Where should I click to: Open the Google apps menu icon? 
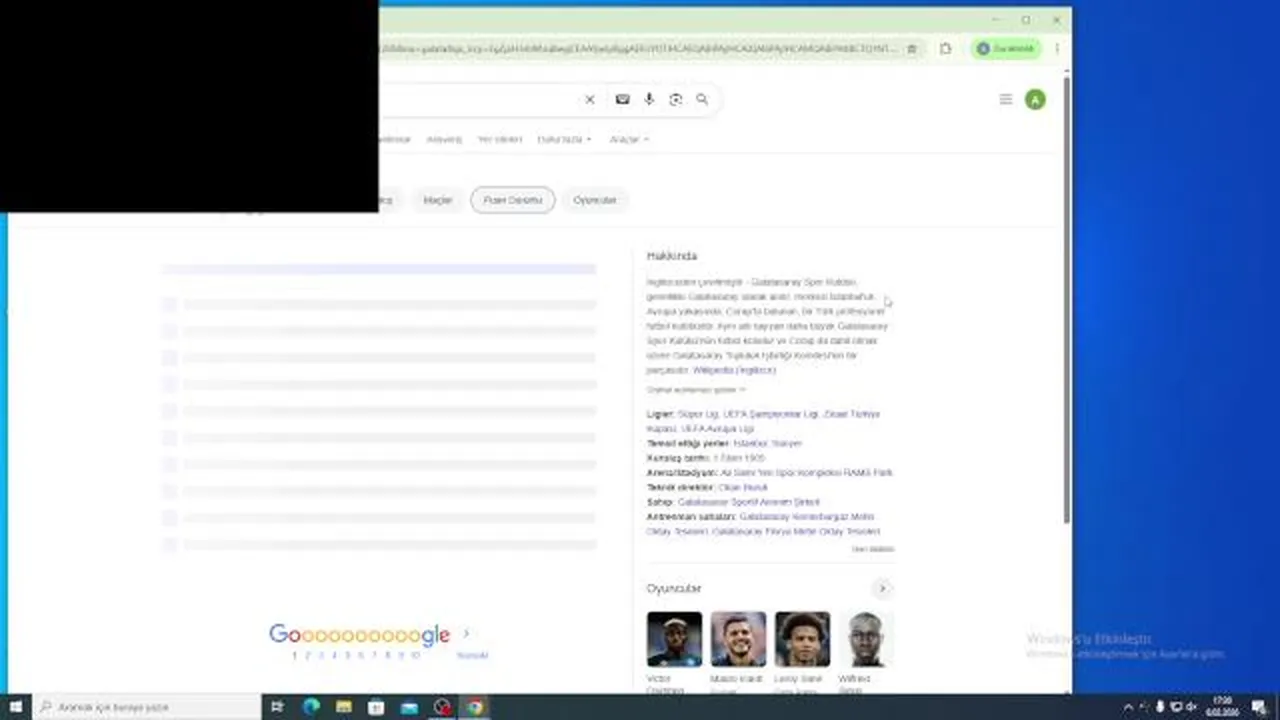point(1006,99)
